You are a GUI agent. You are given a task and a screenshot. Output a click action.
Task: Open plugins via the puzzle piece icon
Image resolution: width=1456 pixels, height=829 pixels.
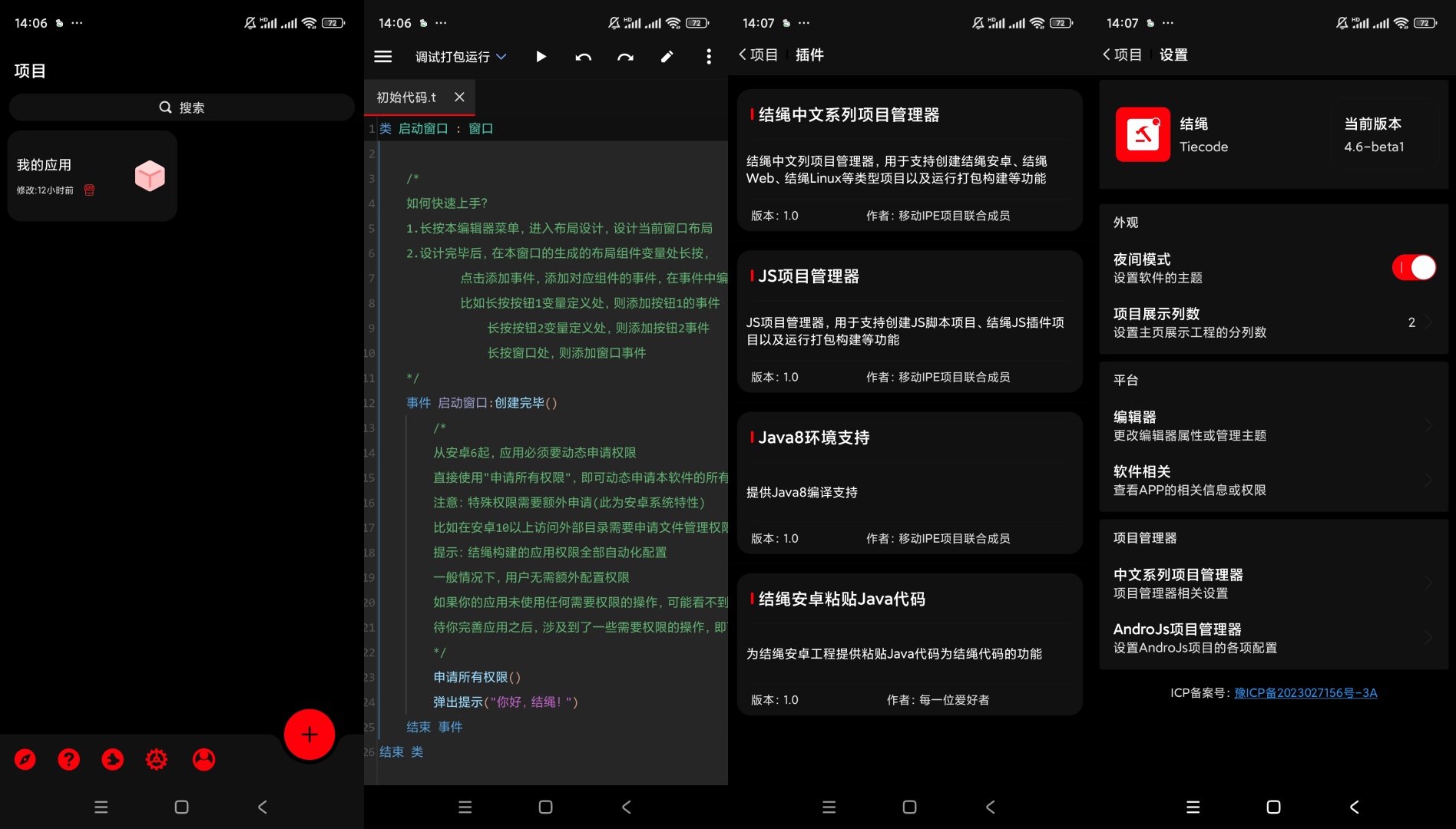tap(113, 759)
